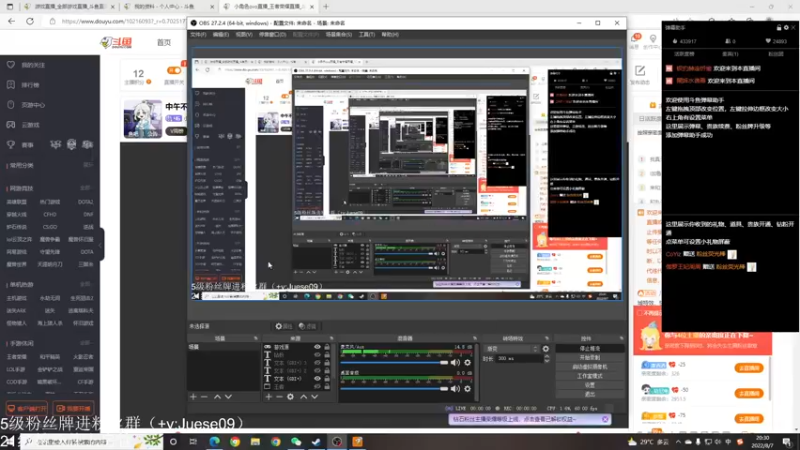Viewport: 800px width, 450px height.
Task: Select the first tab in danmaku helper
Action: point(684,54)
